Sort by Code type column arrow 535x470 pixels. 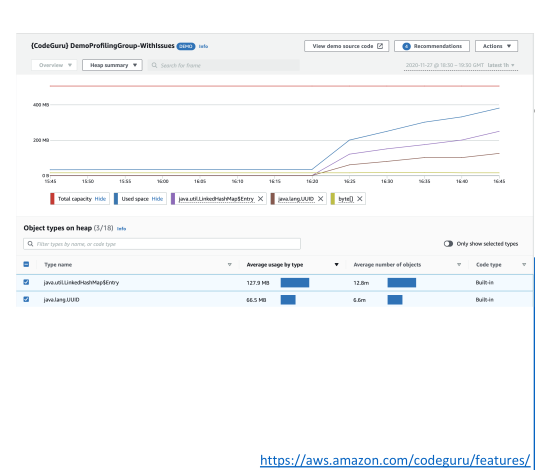524,265
